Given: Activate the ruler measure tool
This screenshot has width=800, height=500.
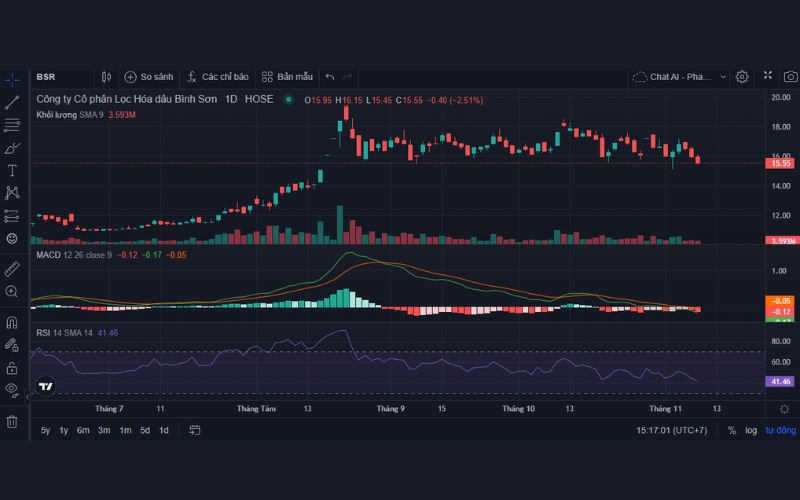Looking at the screenshot, I should tap(12, 269).
